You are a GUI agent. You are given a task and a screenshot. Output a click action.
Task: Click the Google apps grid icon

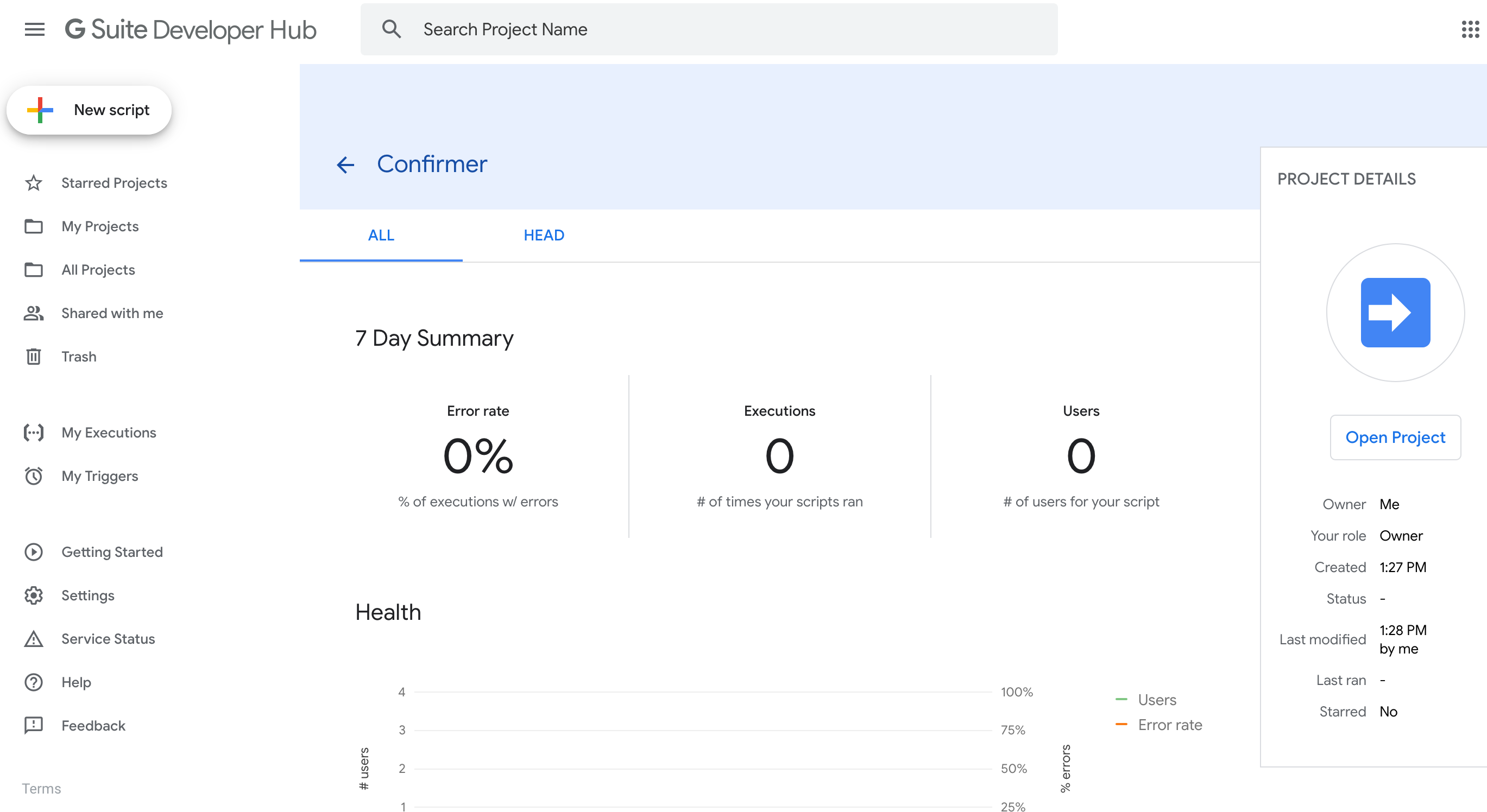click(1470, 29)
